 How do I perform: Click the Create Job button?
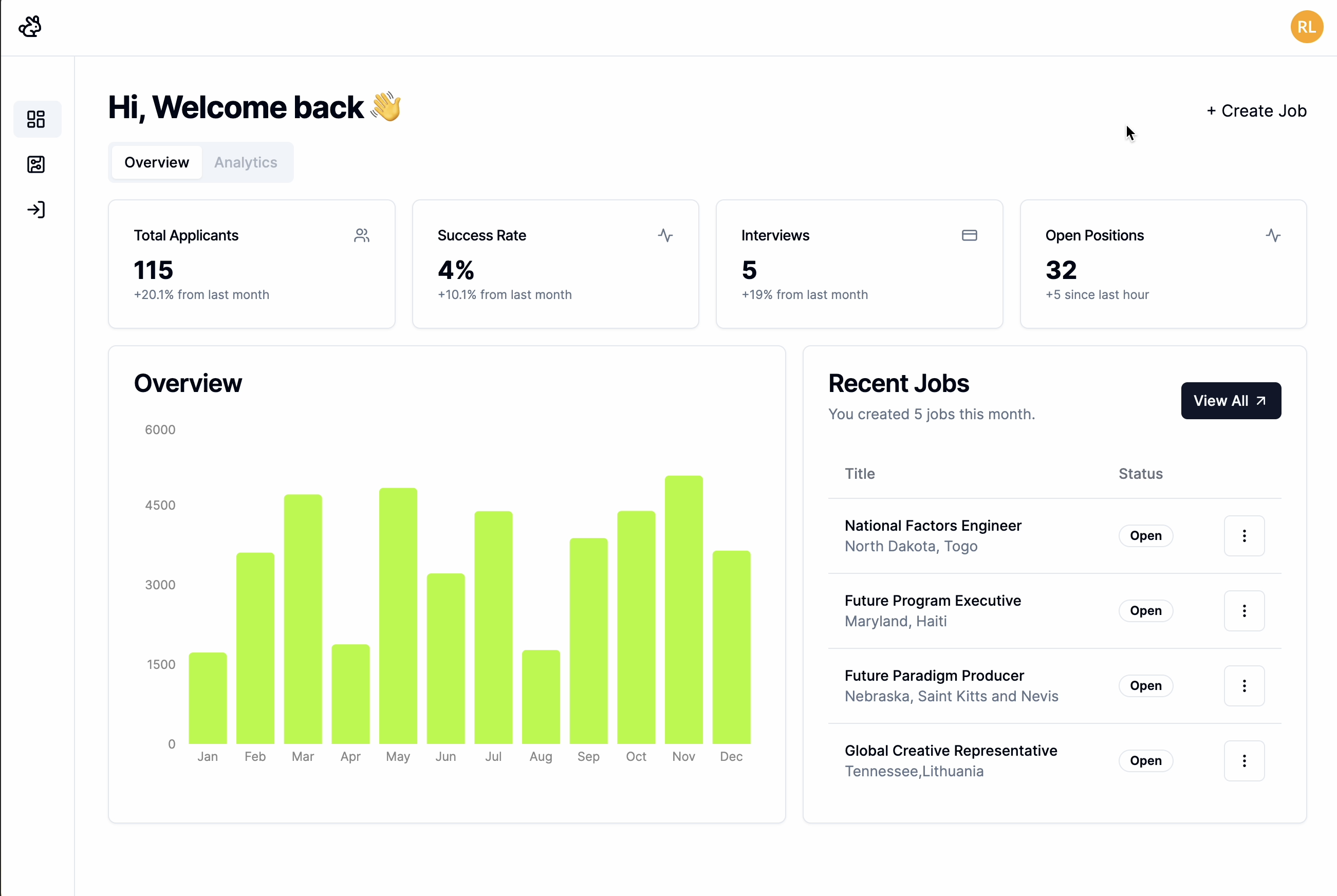coord(1256,111)
